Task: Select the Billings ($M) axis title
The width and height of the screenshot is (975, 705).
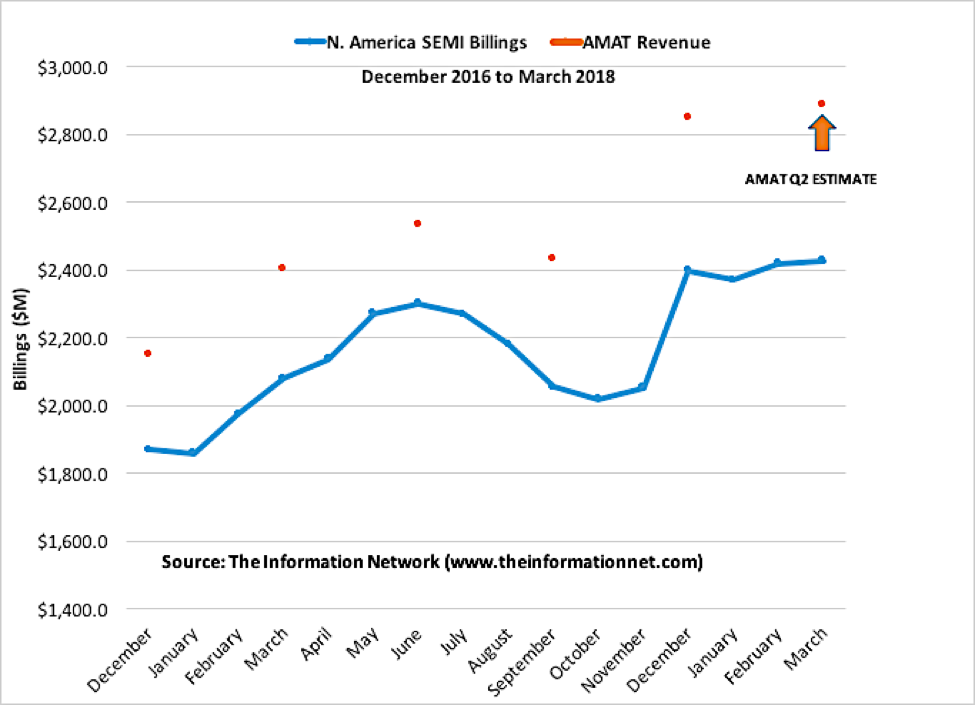Action: pyautogui.click(x=21, y=339)
